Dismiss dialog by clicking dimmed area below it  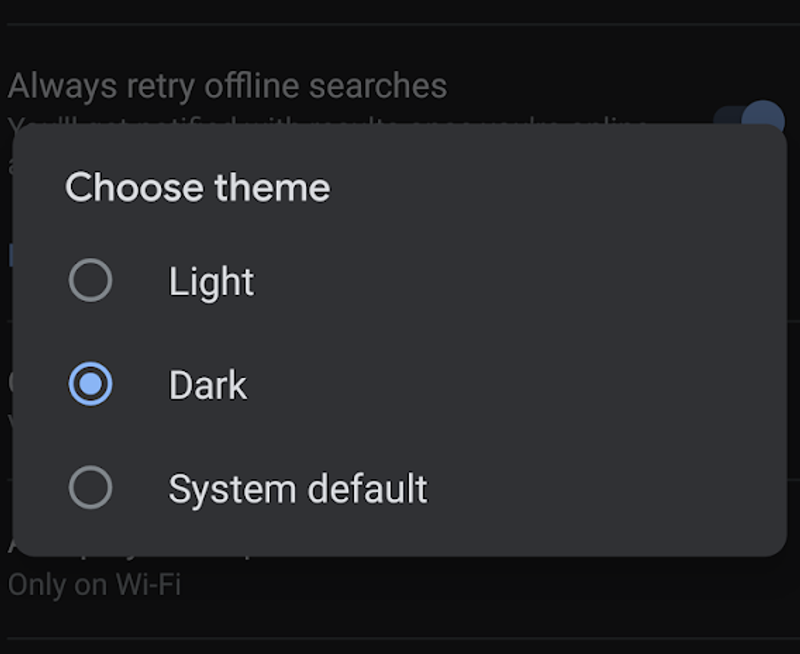pyautogui.click(x=400, y=610)
